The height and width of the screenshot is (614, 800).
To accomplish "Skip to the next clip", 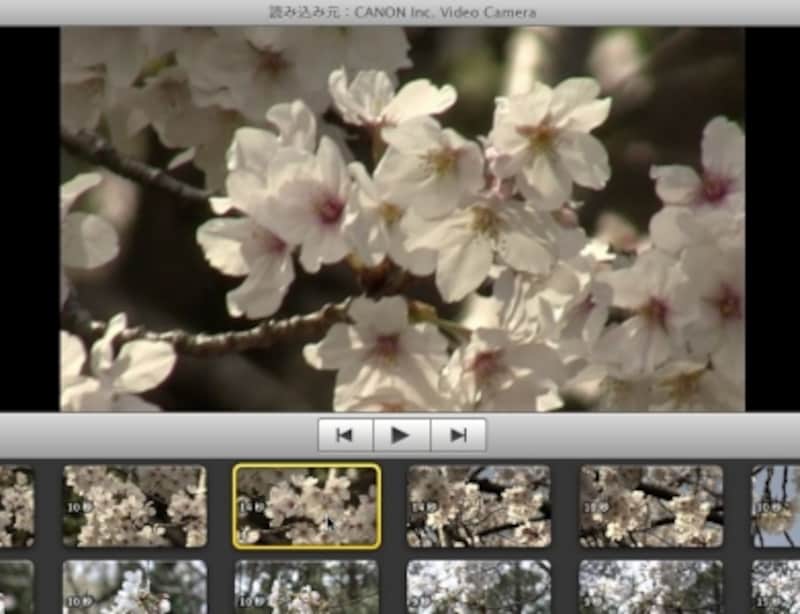I will pos(458,435).
